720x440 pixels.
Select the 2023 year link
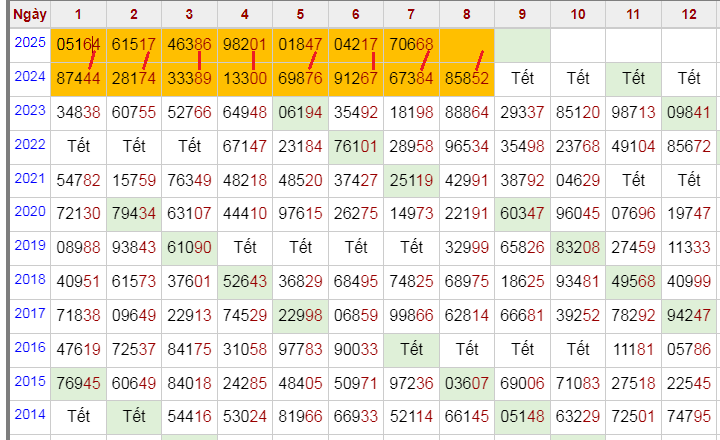point(30,110)
